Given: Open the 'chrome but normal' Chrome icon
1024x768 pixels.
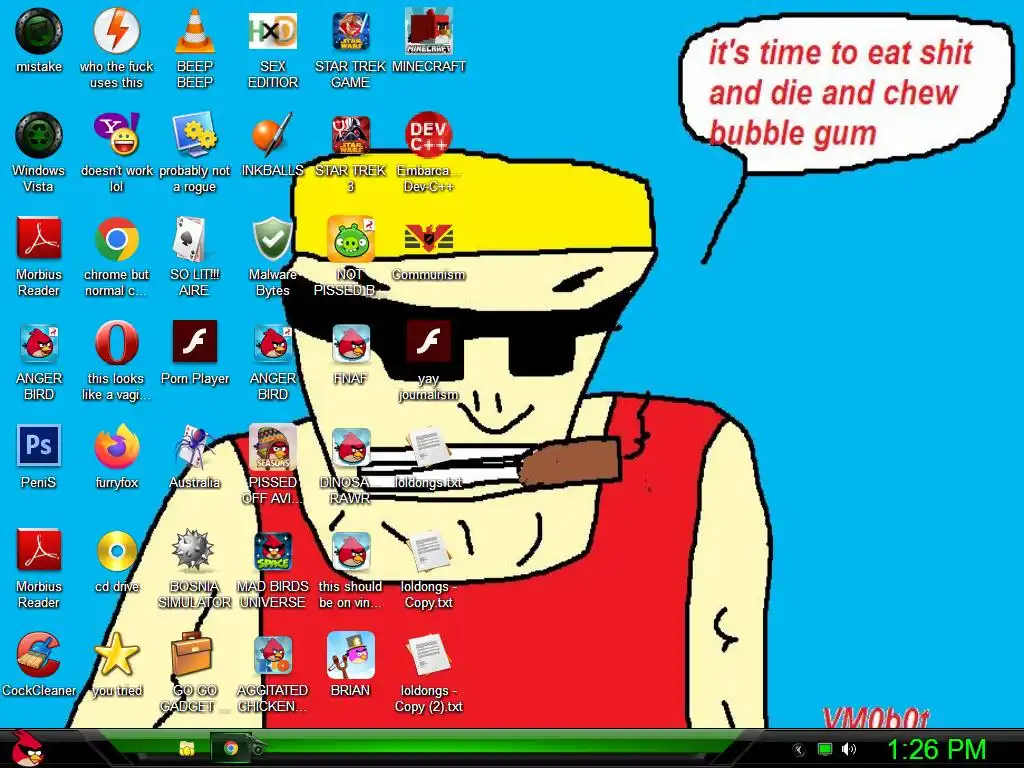Looking at the screenshot, I should coord(116,240).
